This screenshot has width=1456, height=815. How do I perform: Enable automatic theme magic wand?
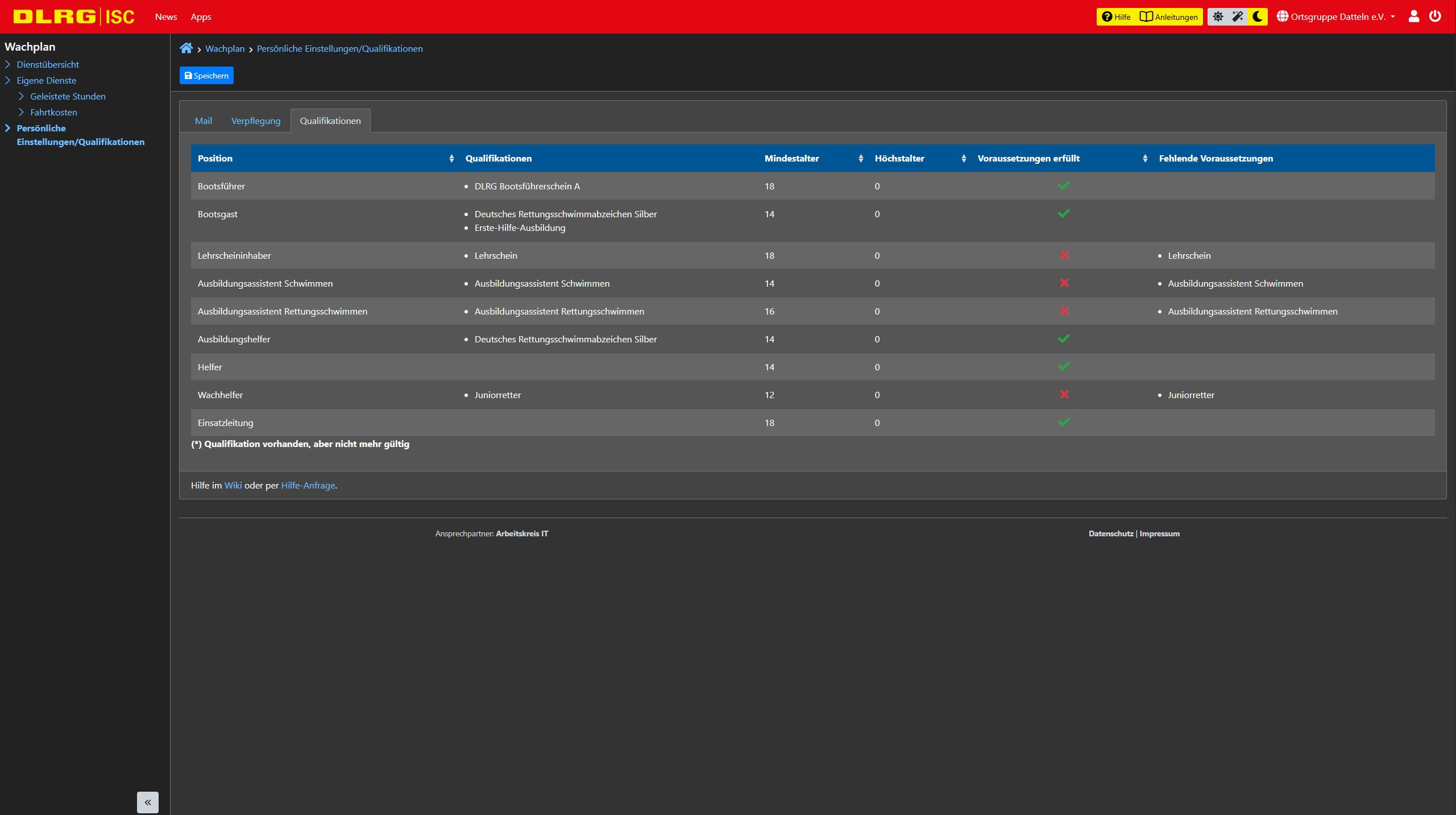(x=1238, y=16)
